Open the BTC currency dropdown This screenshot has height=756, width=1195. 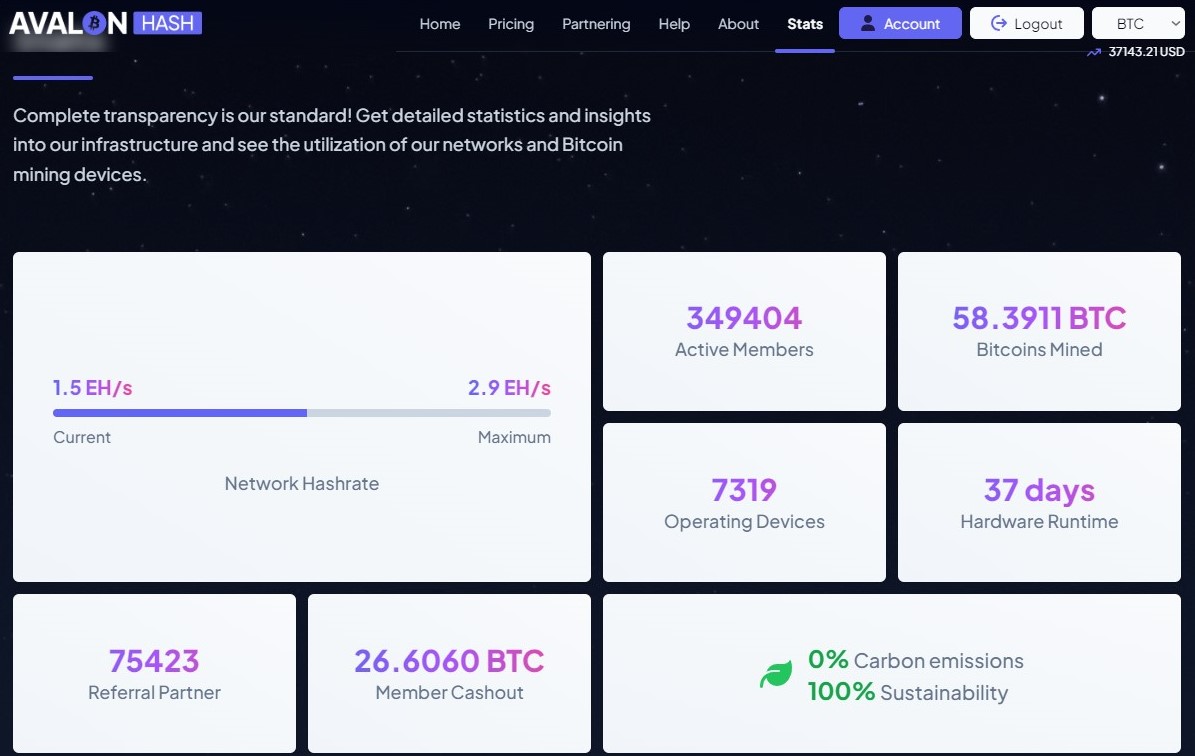[x=1138, y=24]
